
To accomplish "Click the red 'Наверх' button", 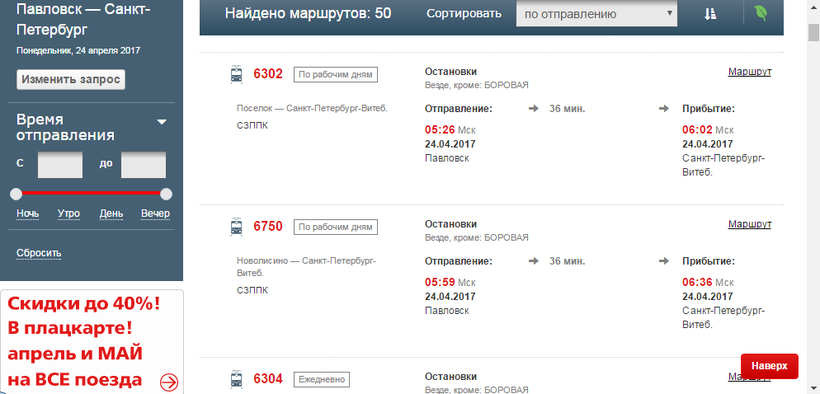I will [x=769, y=366].
